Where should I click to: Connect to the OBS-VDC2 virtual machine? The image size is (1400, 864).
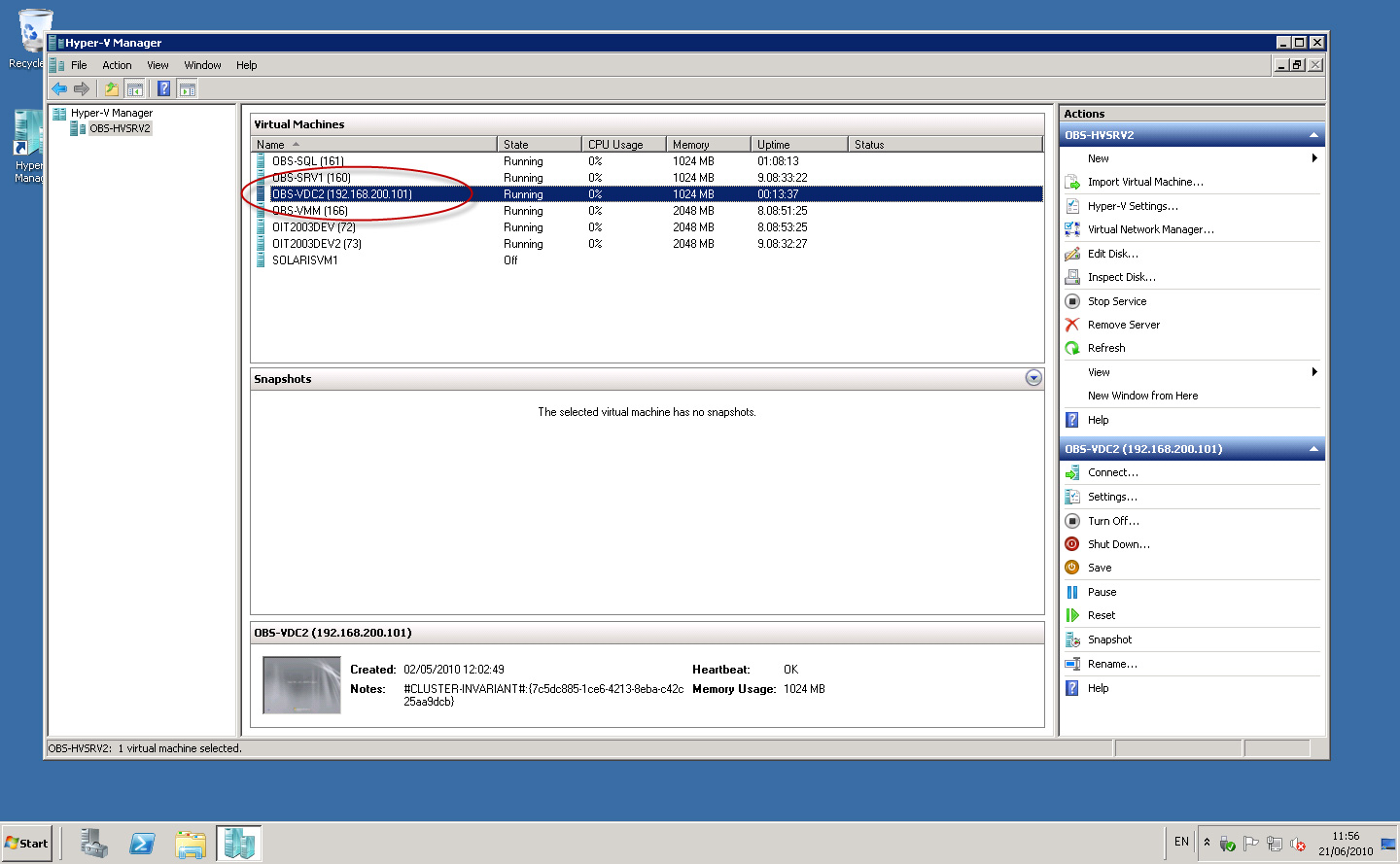(1109, 472)
